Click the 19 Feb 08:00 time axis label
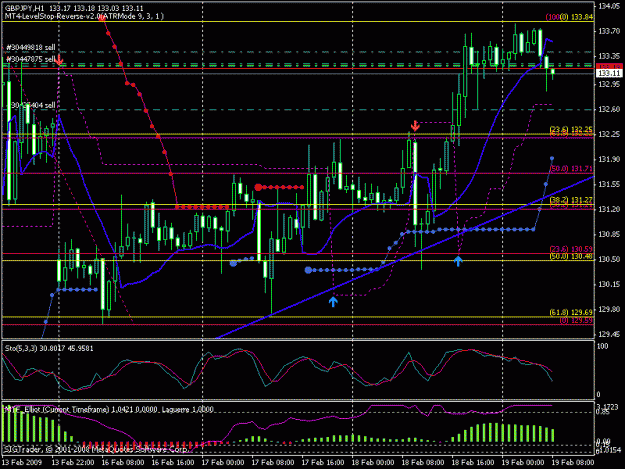625x469 pixels. (x=573, y=463)
